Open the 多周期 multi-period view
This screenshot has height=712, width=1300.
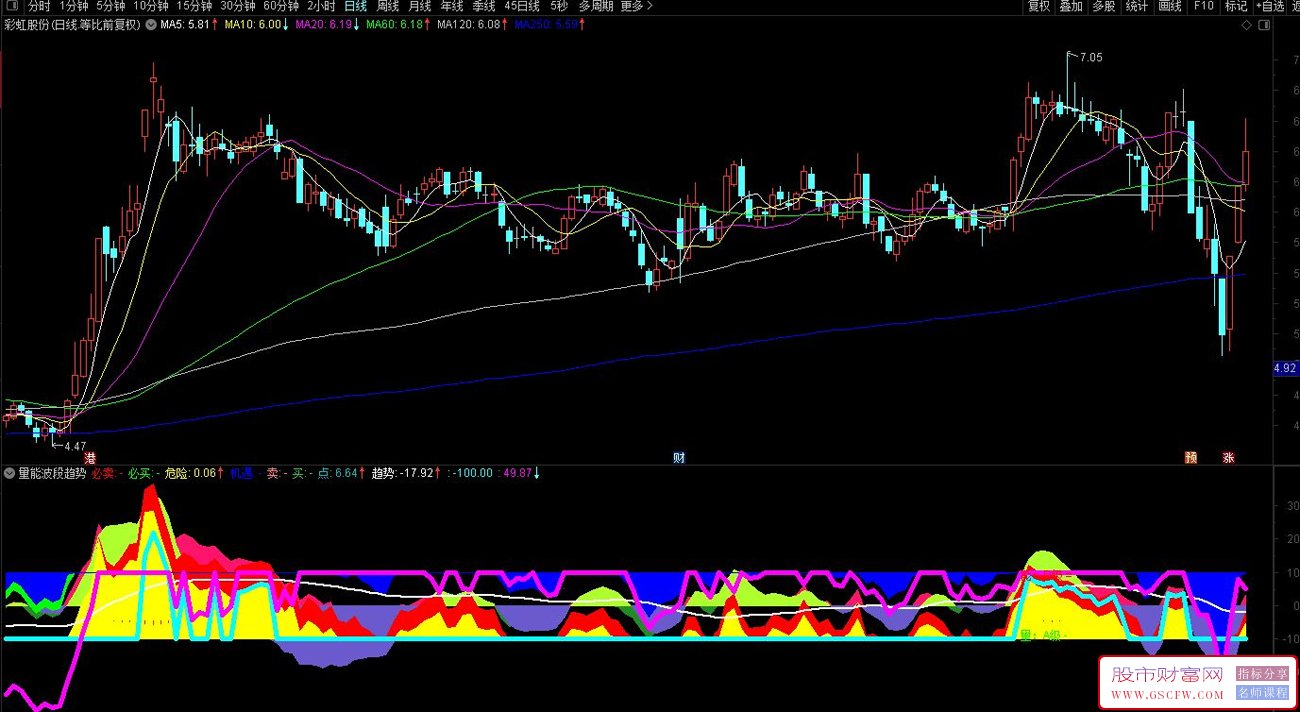coord(596,6)
